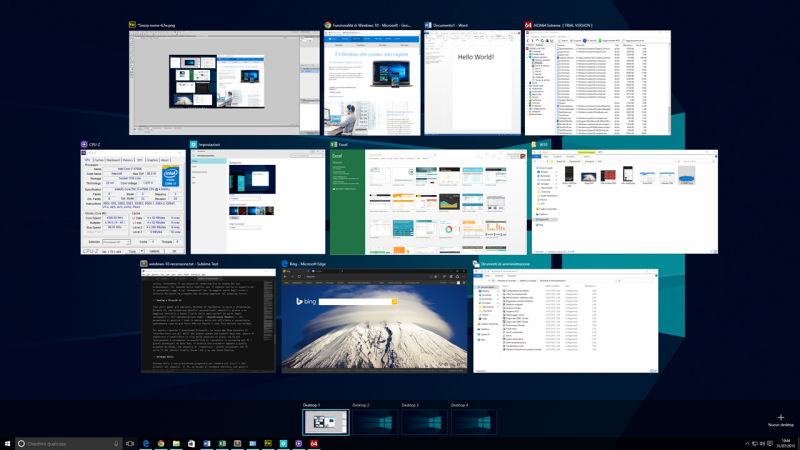This screenshot has width=800, height=450.
Task: Open the Store taskbar icon
Action: click(191, 443)
